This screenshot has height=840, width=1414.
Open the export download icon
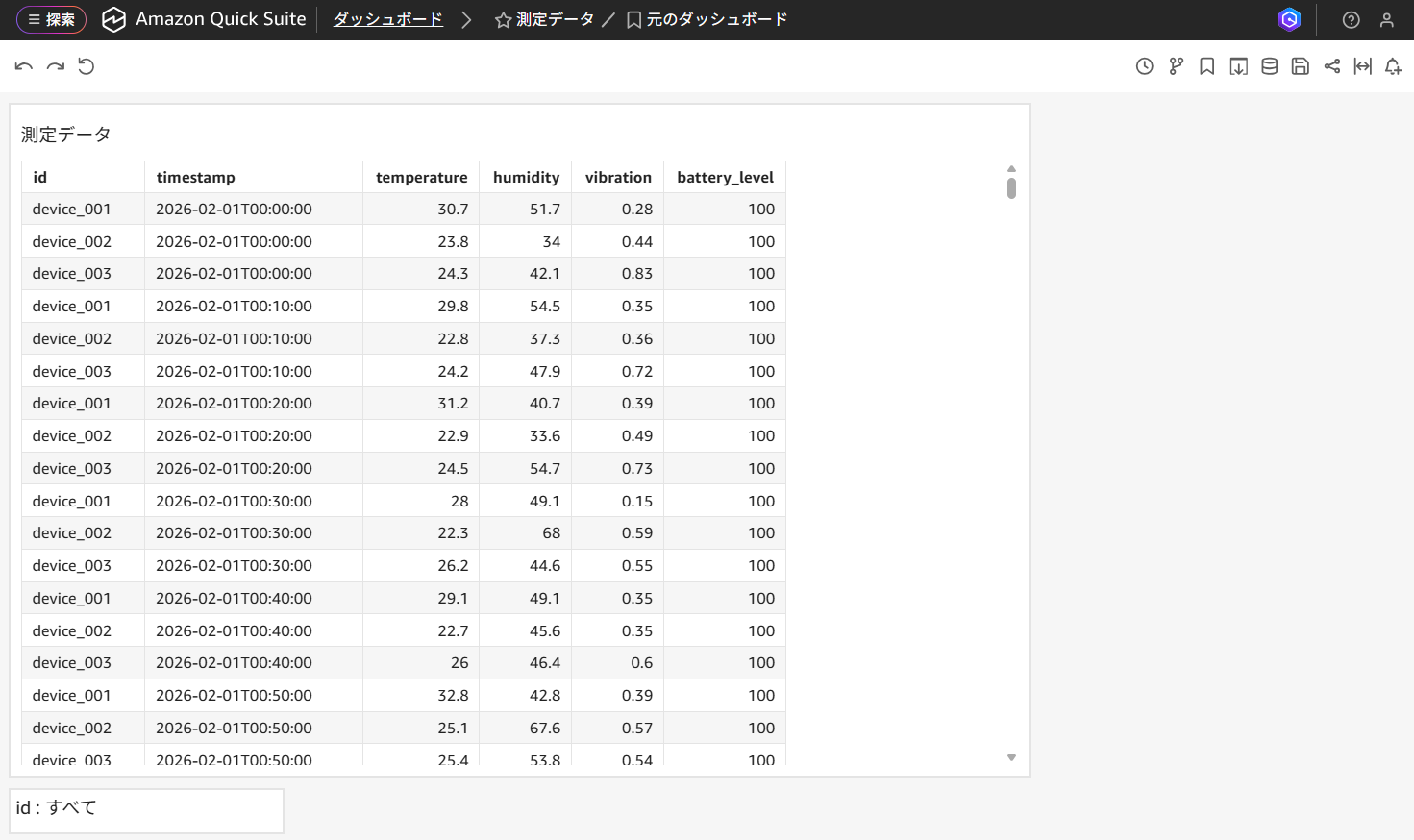(x=1238, y=66)
